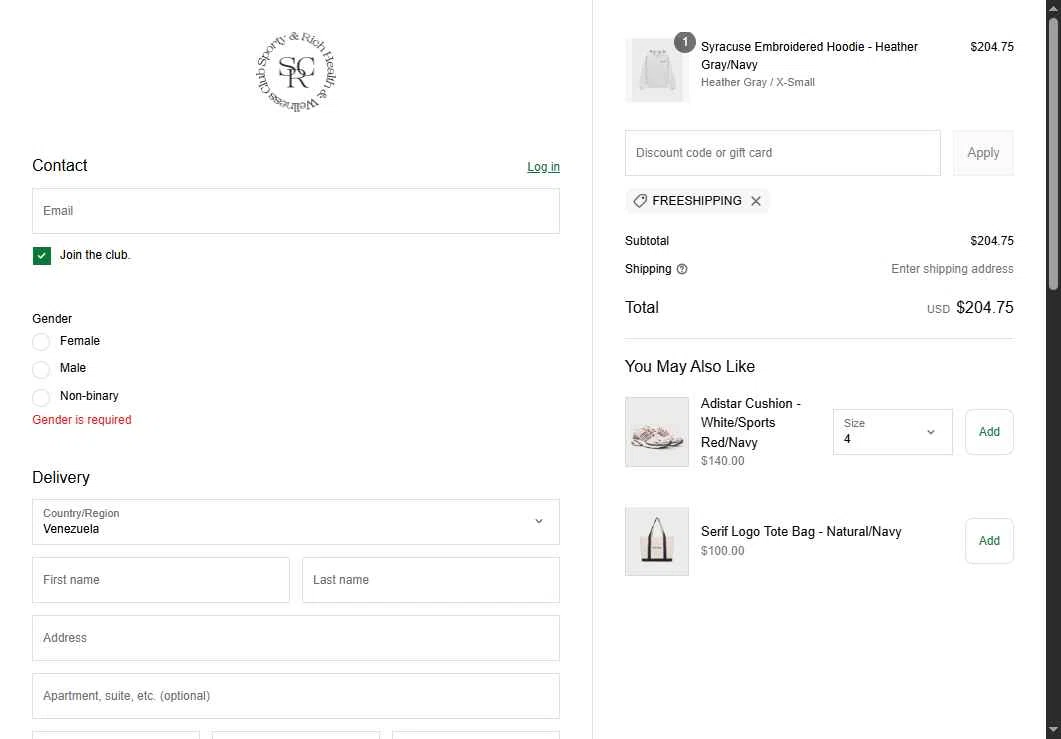Viewport: 1061px width, 739px height.
Task: Uncheck the Join the club checkbox
Action: 42,256
